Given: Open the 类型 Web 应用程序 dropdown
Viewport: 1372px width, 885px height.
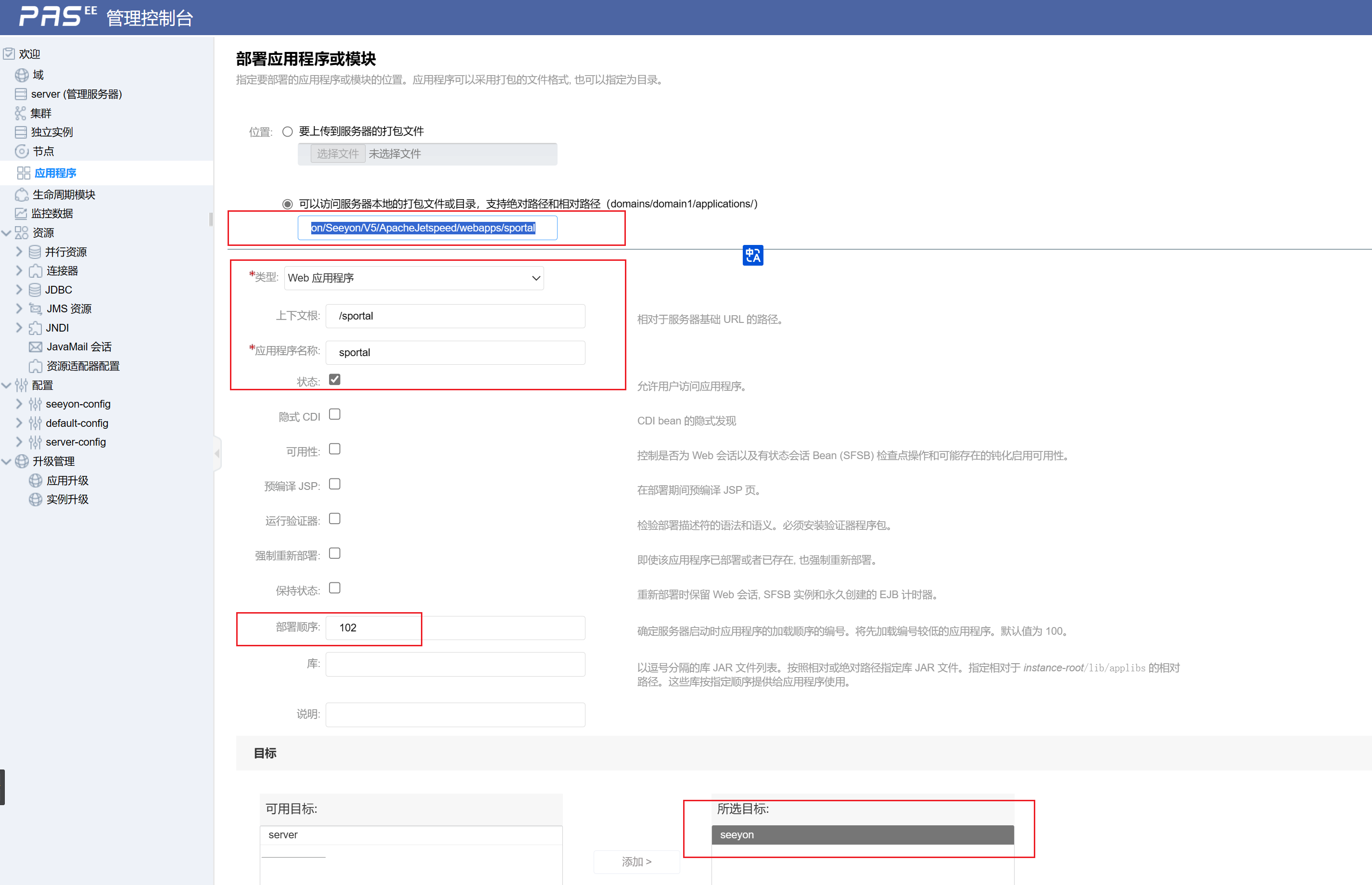Looking at the screenshot, I should click(414, 278).
